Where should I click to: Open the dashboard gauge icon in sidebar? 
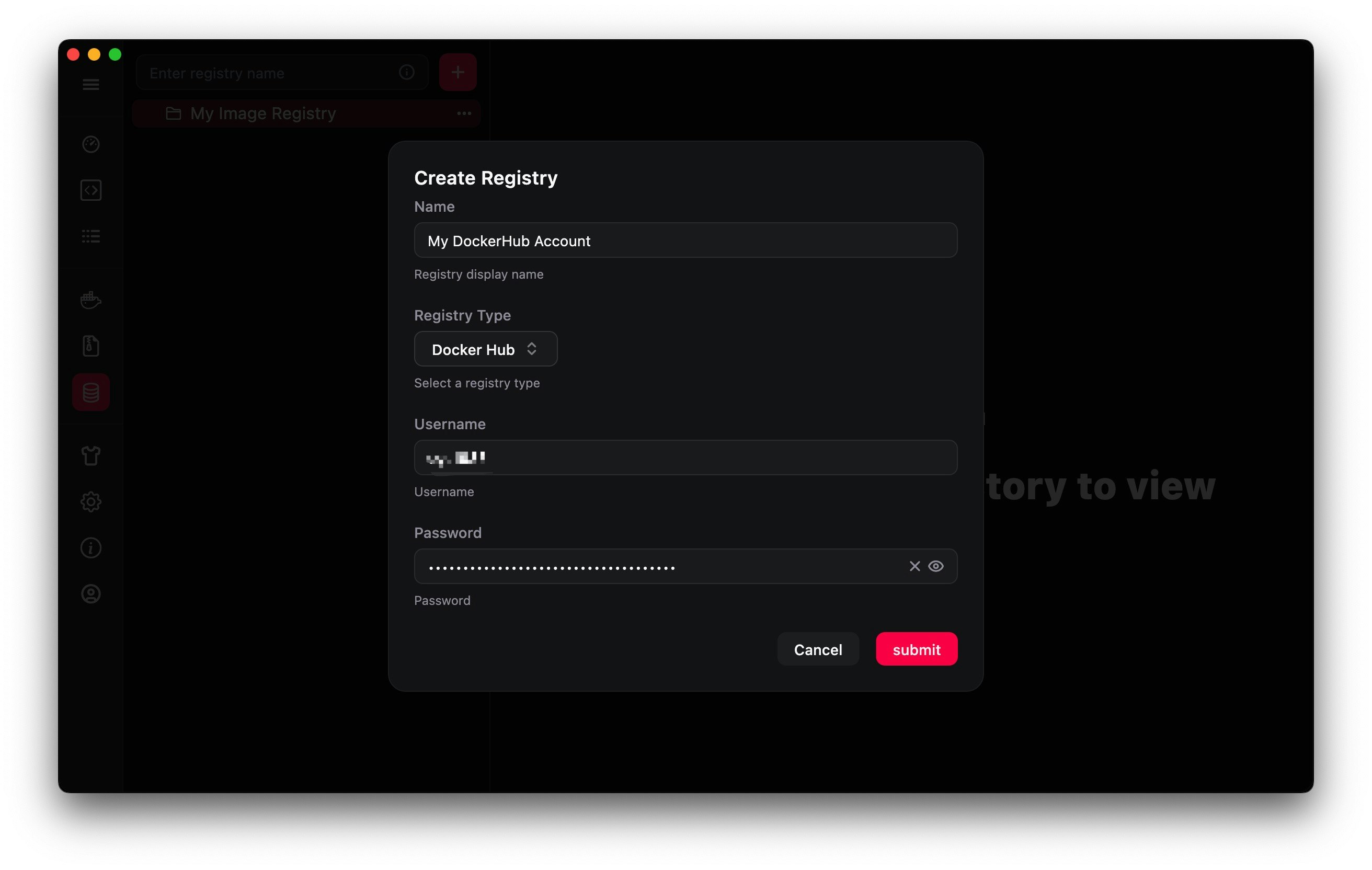(x=90, y=144)
